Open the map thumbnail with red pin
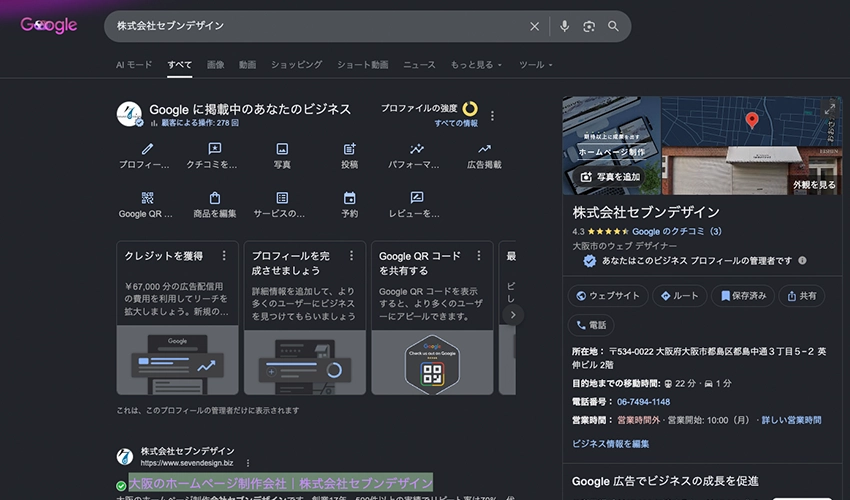Image resolution: width=850 pixels, height=500 pixels. [x=751, y=120]
